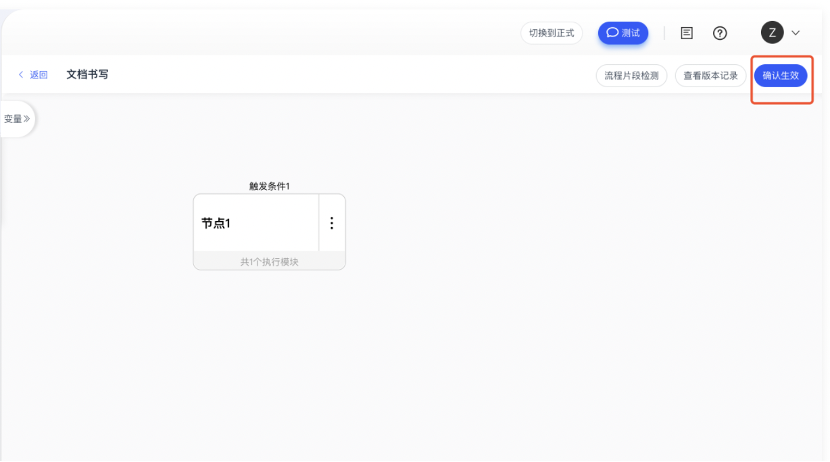Image resolution: width=830 pixels, height=462 pixels.
Task: Switch to formal mode via 切换到正式
Action: [551, 33]
